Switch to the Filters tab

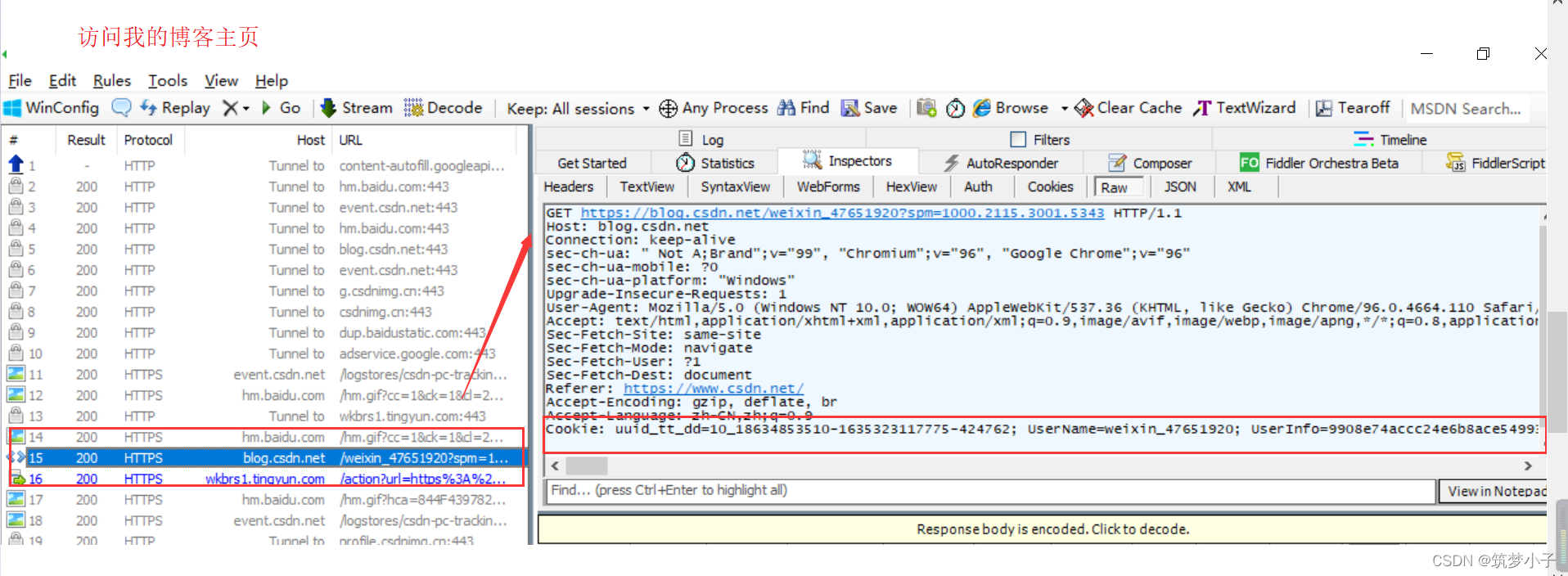tap(1040, 140)
